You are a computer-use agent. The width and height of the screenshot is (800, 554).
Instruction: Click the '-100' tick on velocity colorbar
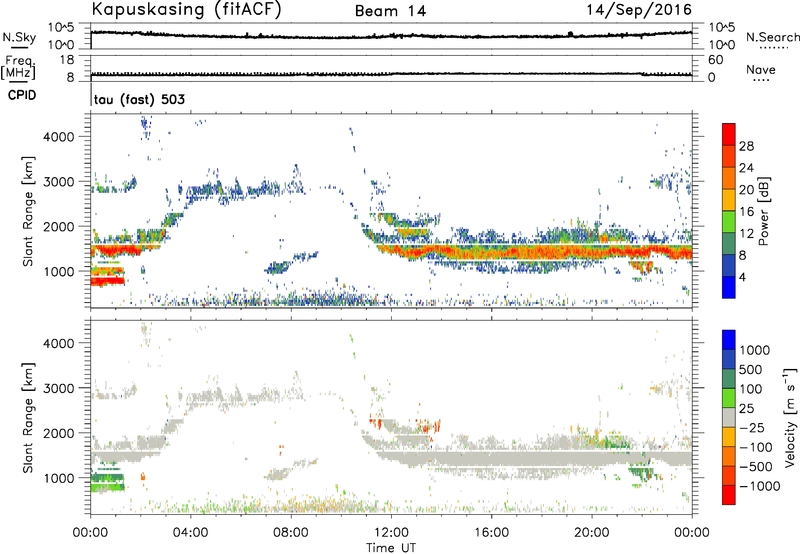tap(756, 447)
